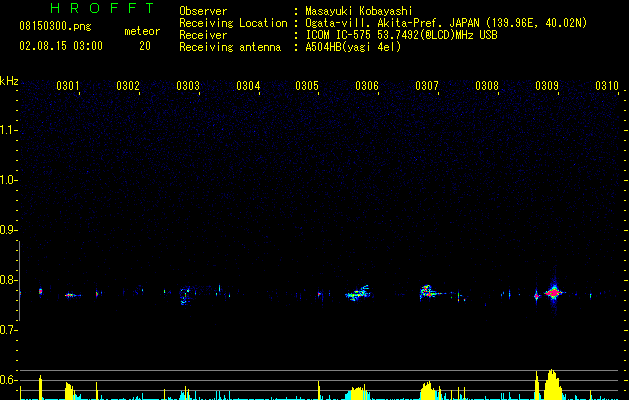Click the 1.0 kHz frequency label
The width and height of the screenshot is (629, 400).
click(9, 180)
